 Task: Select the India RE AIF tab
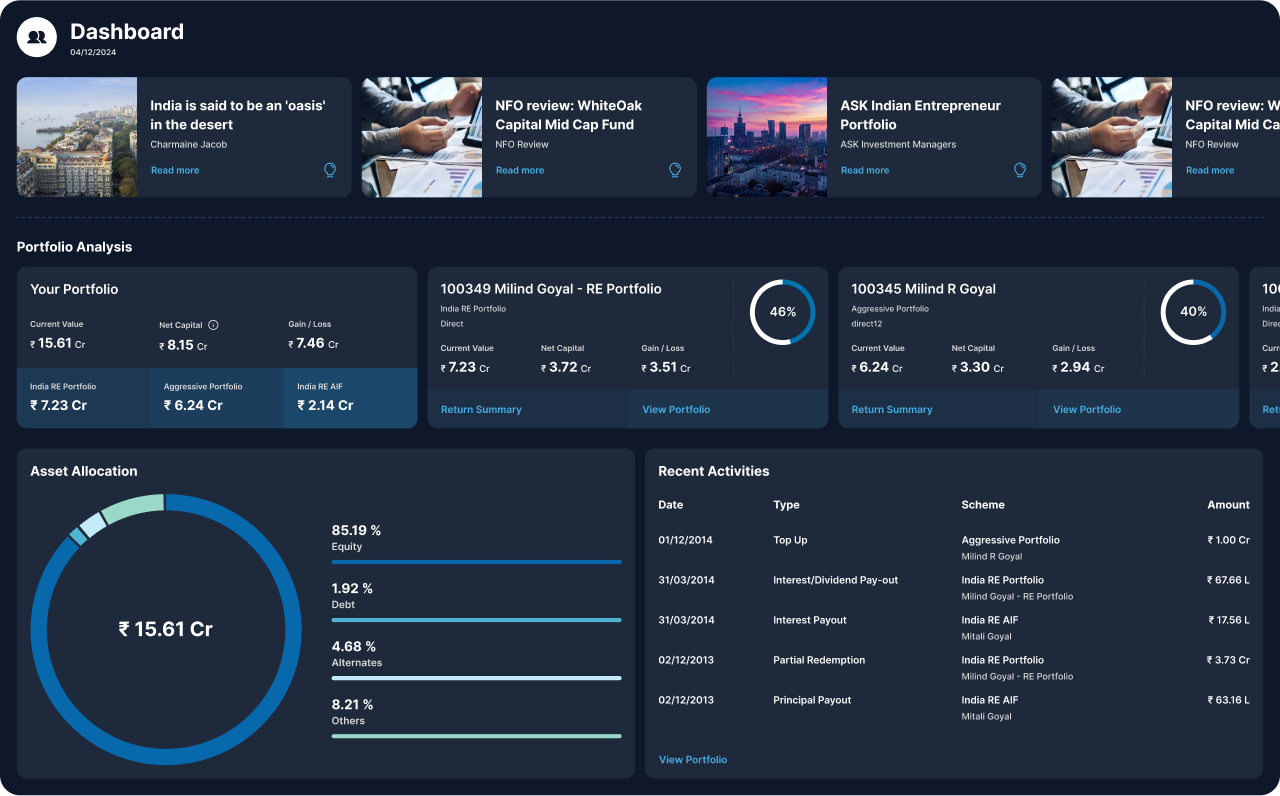(350, 397)
